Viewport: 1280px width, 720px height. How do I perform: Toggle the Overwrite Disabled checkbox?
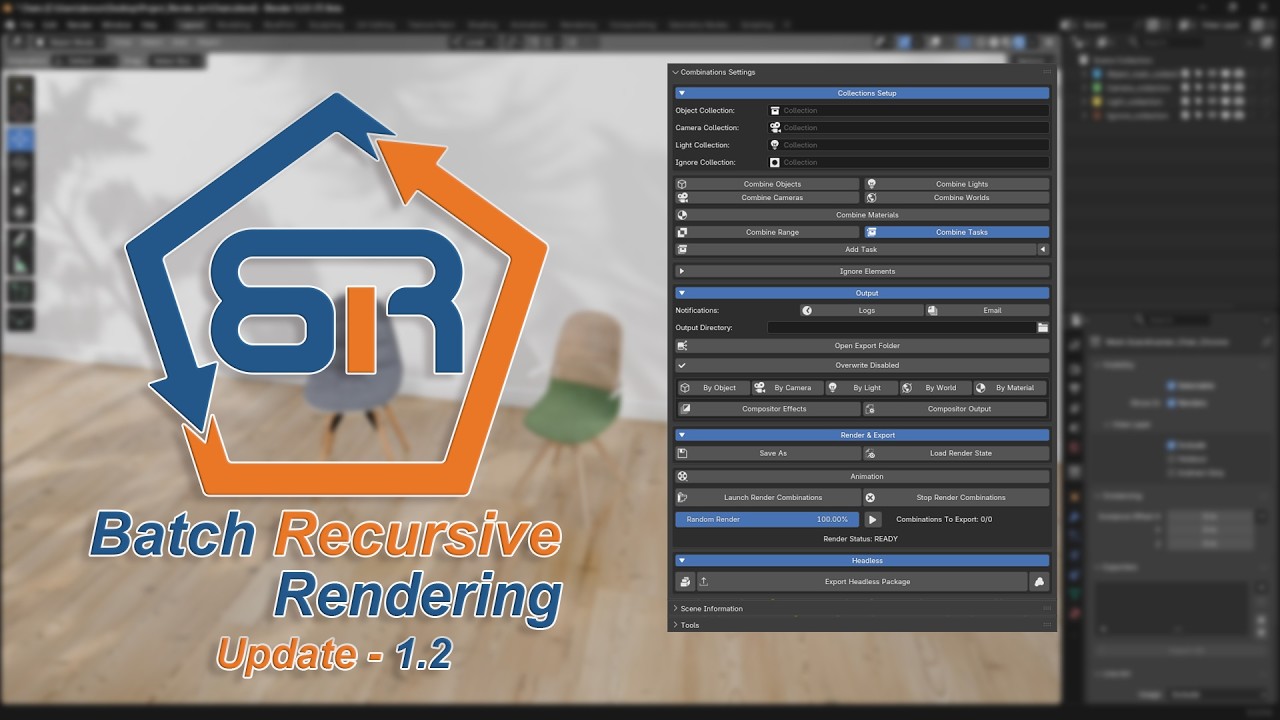point(862,366)
